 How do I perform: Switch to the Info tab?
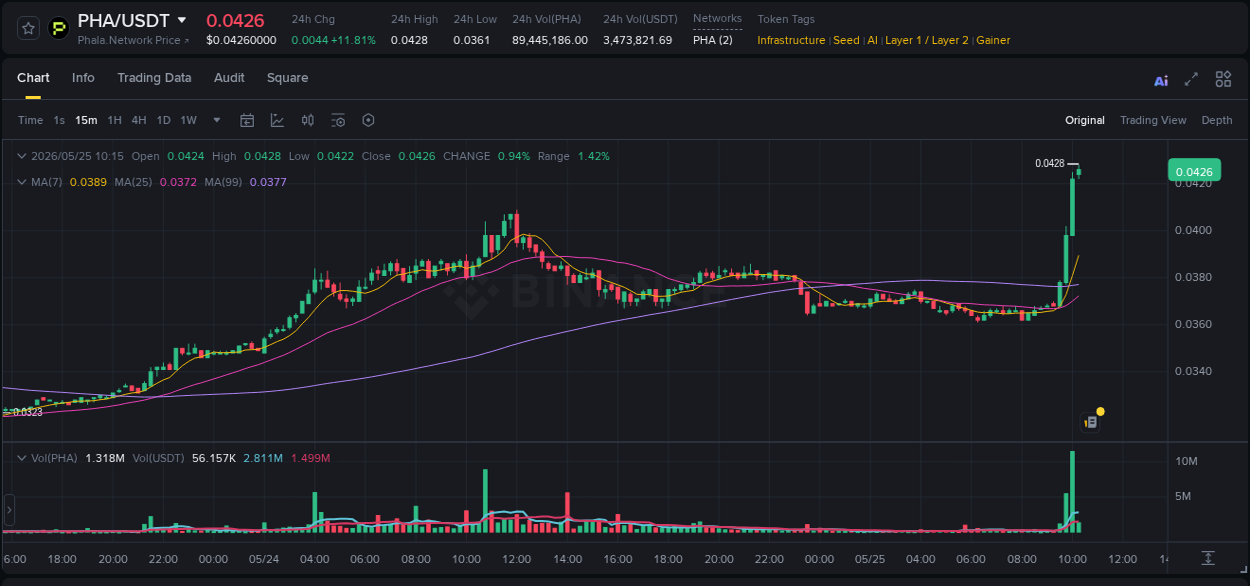pos(83,78)
